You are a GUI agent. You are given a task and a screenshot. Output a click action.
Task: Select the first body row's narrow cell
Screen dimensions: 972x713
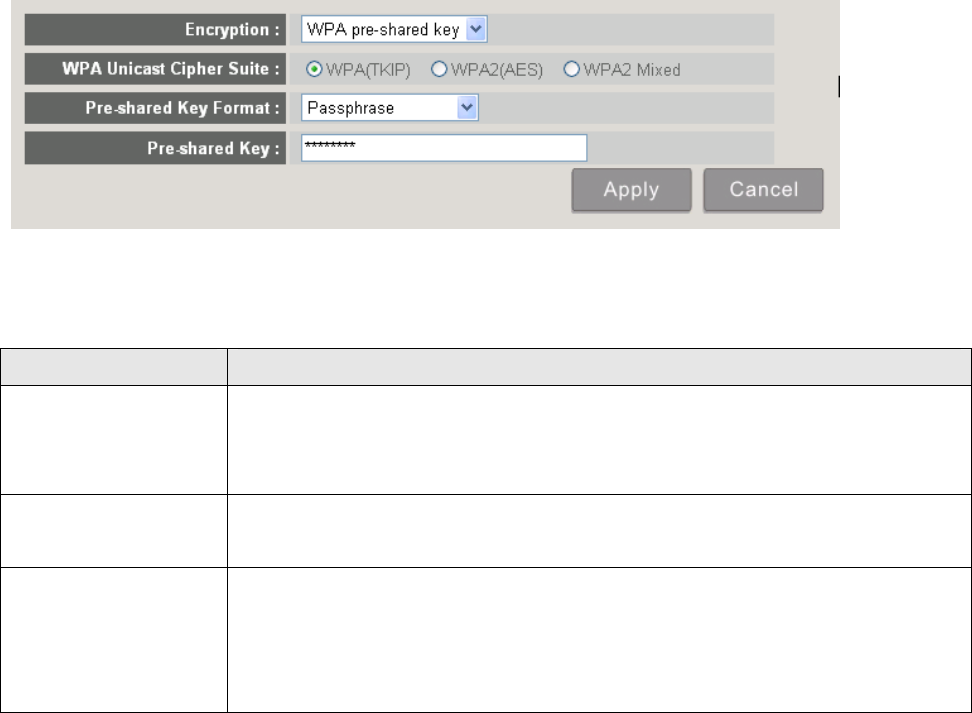click(113, 440)
